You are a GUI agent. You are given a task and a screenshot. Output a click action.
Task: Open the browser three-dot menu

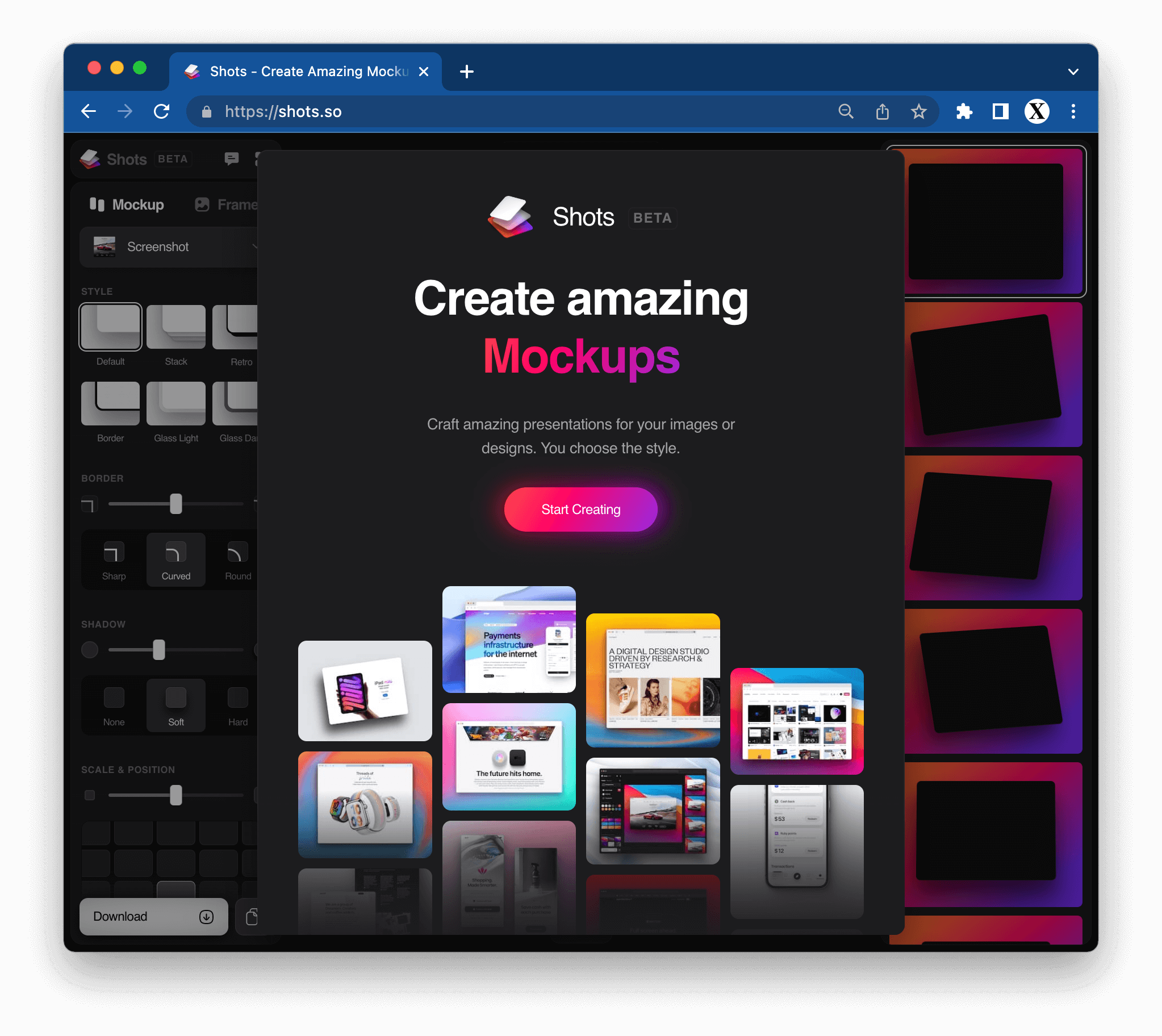tap(1073, 111)
